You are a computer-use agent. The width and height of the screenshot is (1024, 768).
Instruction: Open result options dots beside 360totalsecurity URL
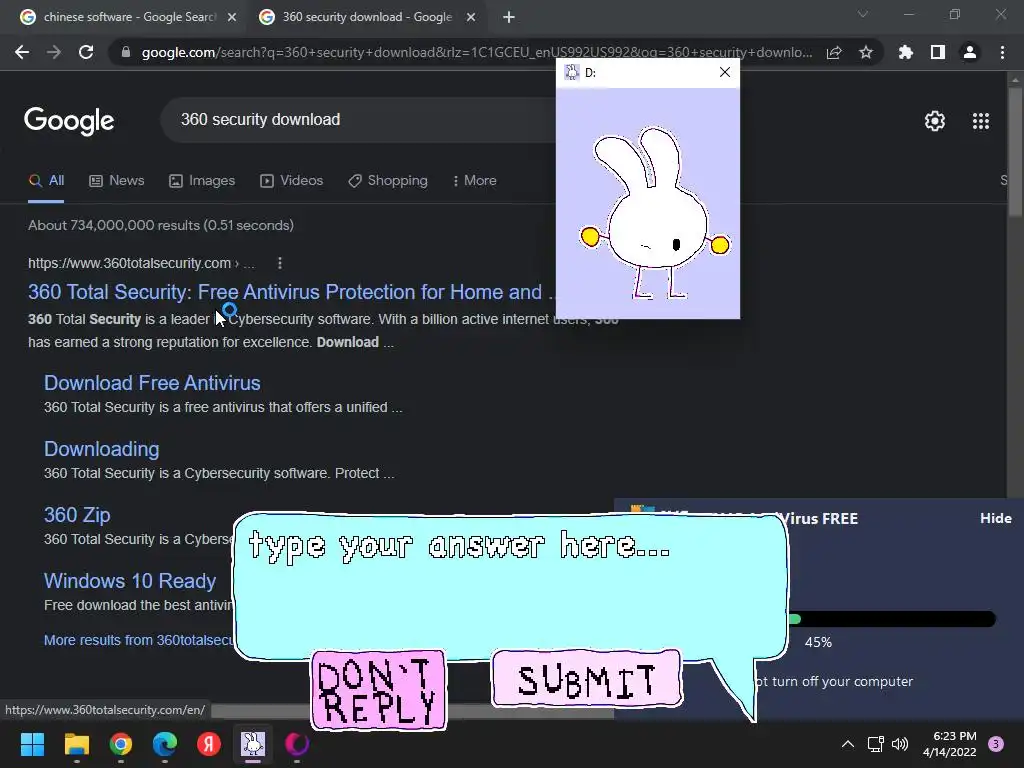tap(280, 263)
